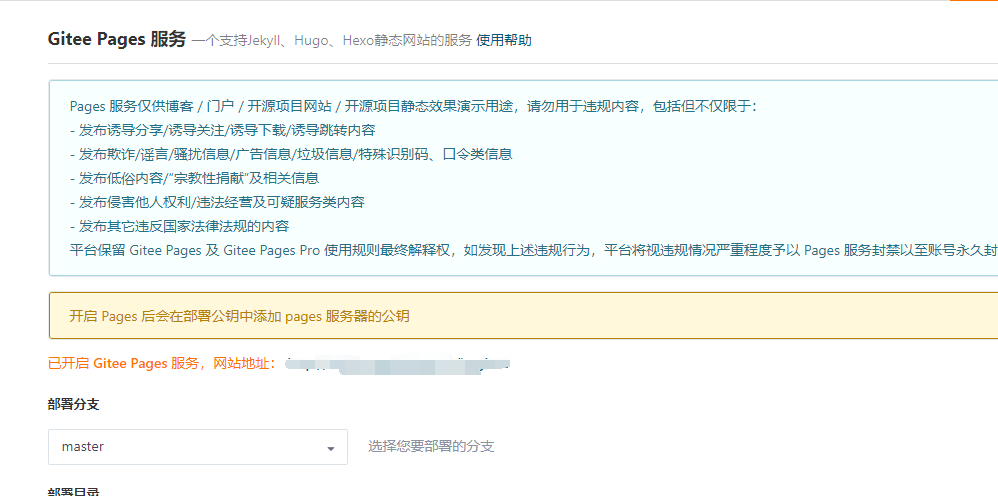Click the dropdown arrow beside master
The width and height of the screenshot is (998, 496).
[x=330, y=449]
